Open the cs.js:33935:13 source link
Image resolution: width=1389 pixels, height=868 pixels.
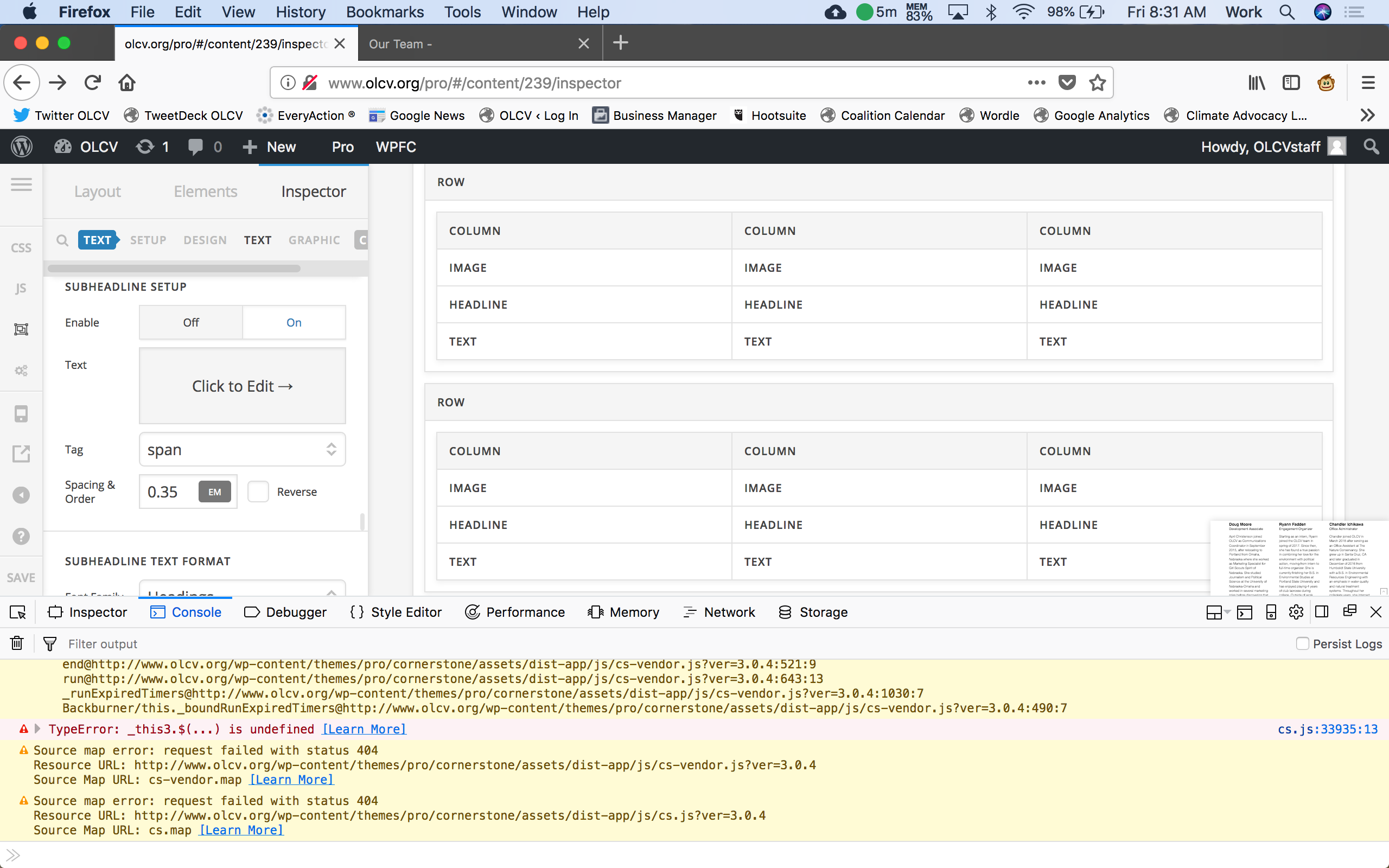coord(1327,729)
